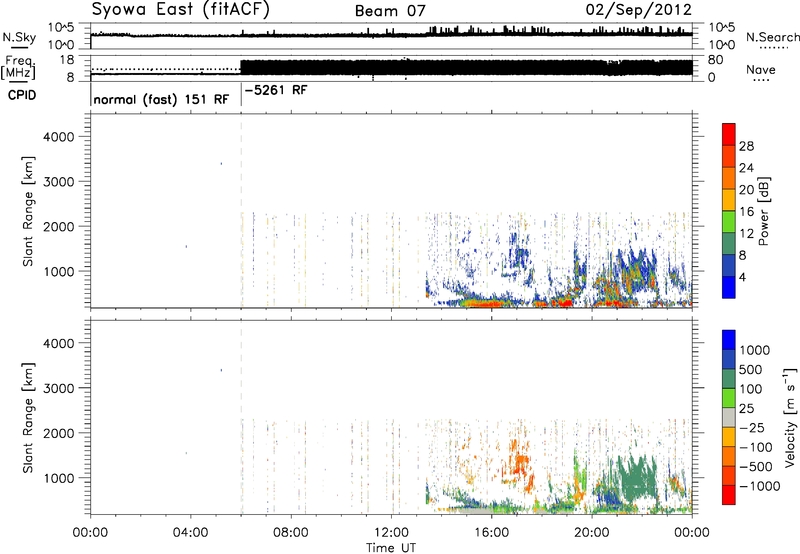
Task: Click the "08:00" time tick label
Action: point(291,533)
